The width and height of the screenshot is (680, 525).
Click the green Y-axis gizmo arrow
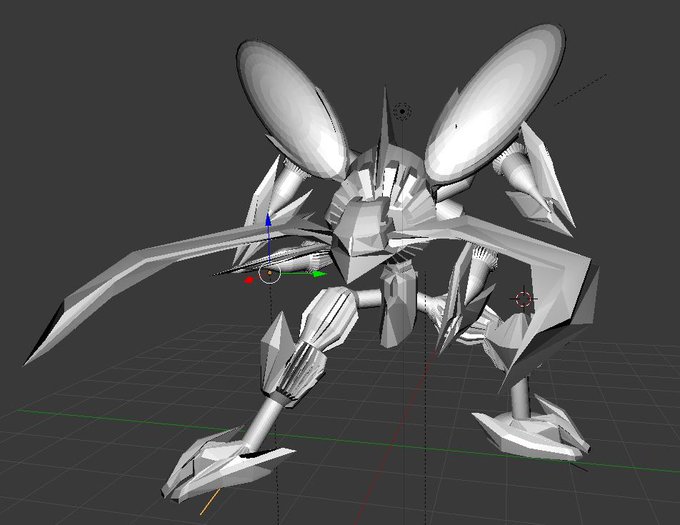pyautogui.click(x=320, y=274)
